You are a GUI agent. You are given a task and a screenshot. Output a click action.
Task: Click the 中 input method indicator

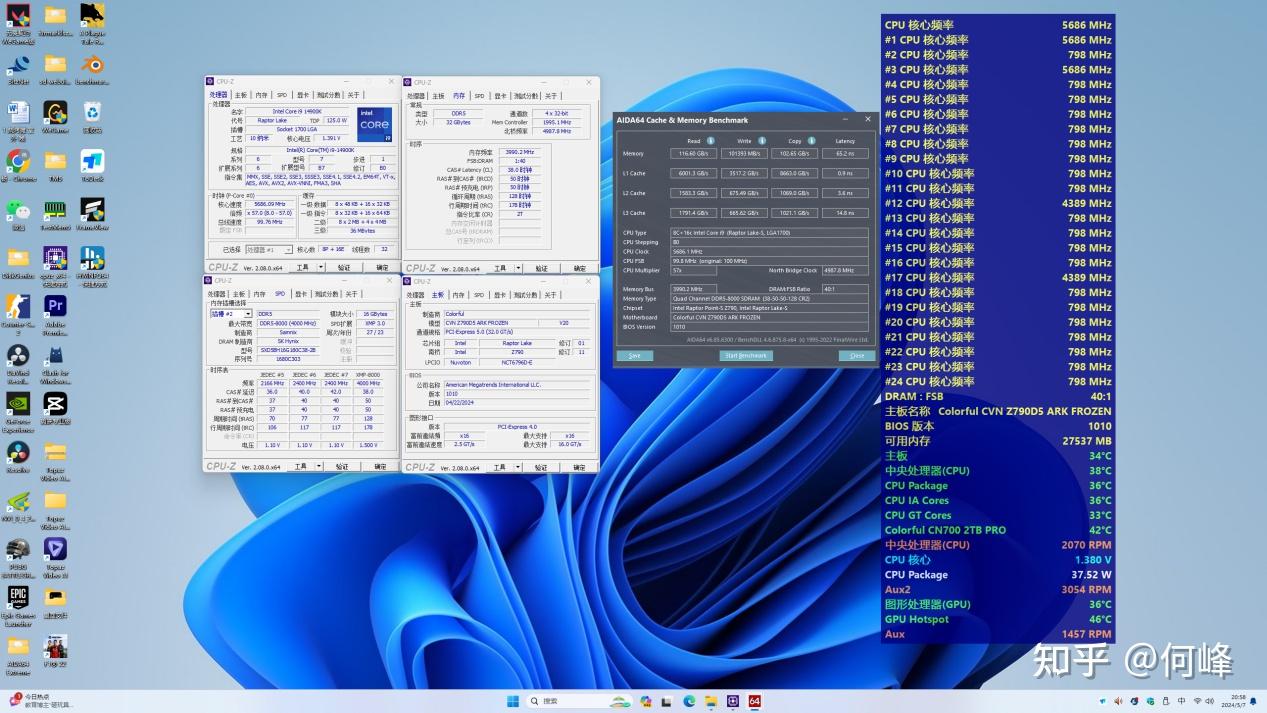(1182, 701)
